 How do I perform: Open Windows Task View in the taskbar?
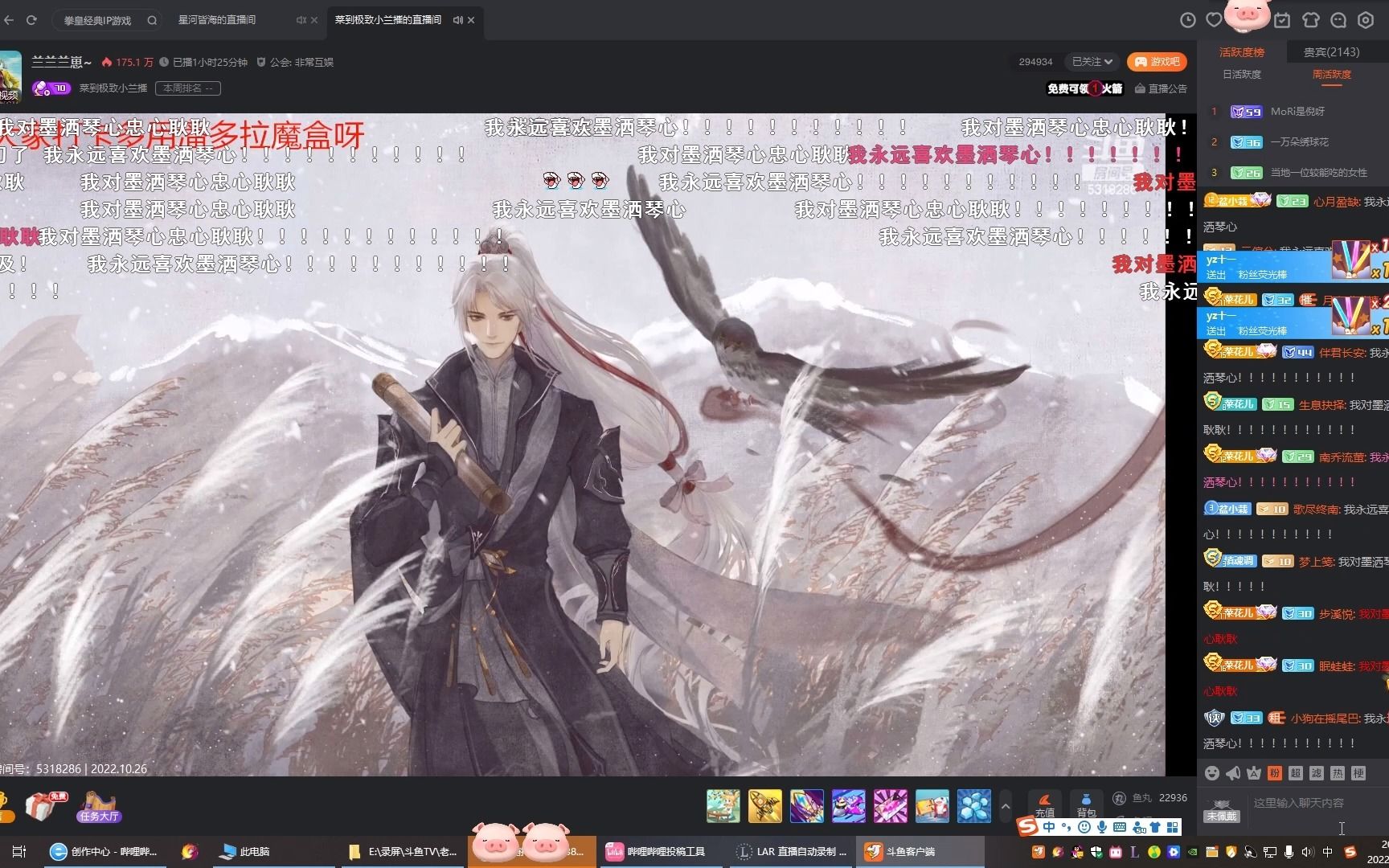coord(18,851)
